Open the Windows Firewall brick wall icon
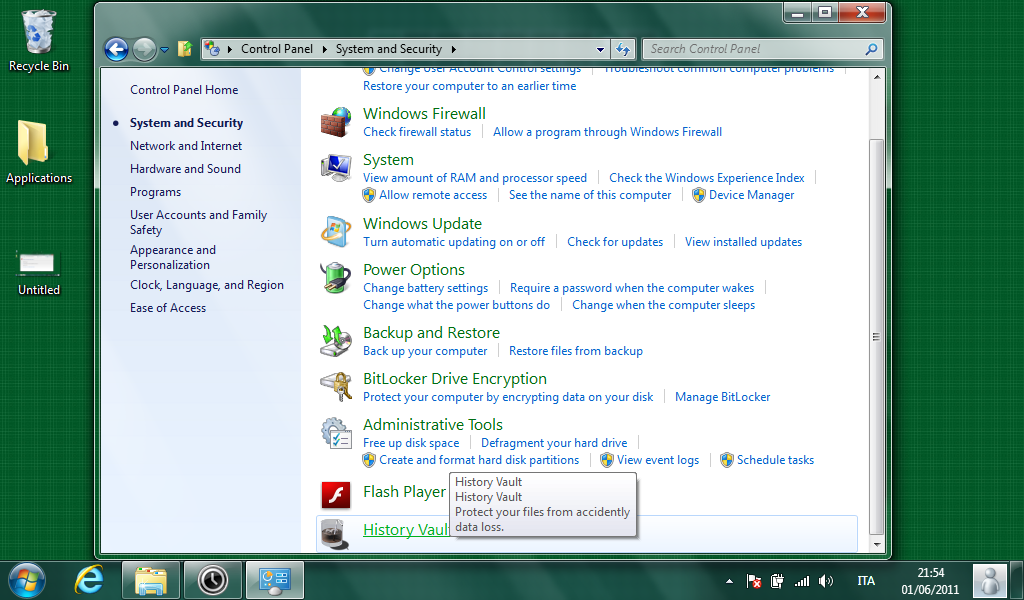Viewport: 1024px width, 600px height. [x=336, y=122]
